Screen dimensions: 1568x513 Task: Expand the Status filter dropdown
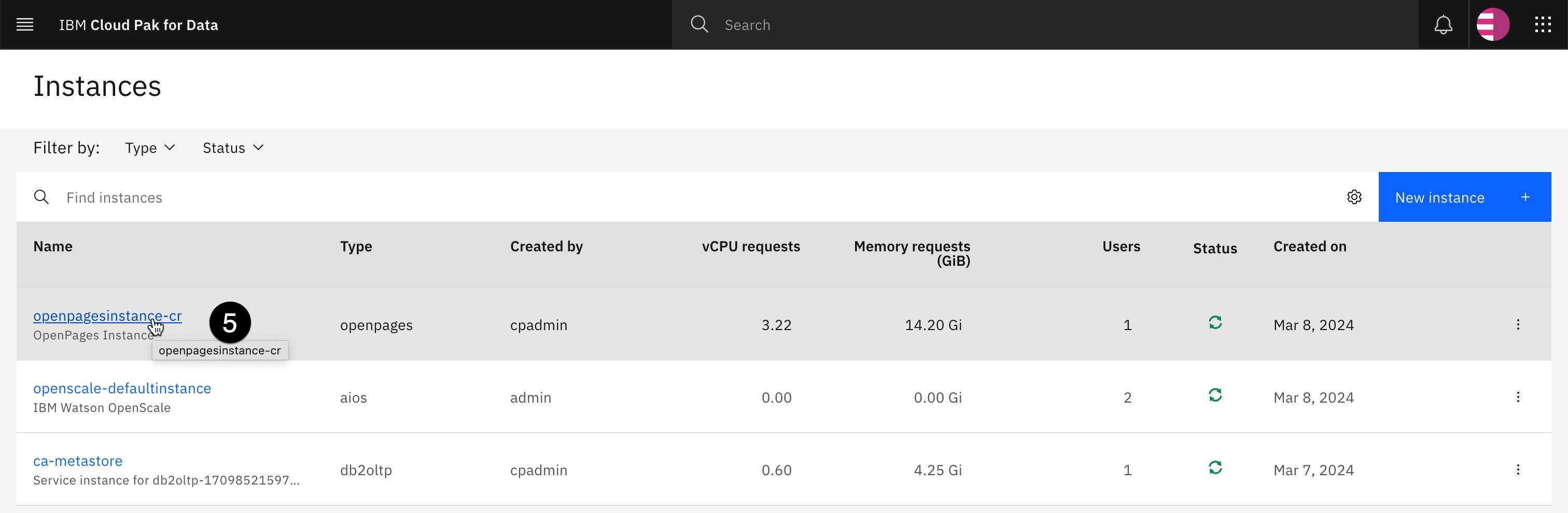tap(233, 148)
